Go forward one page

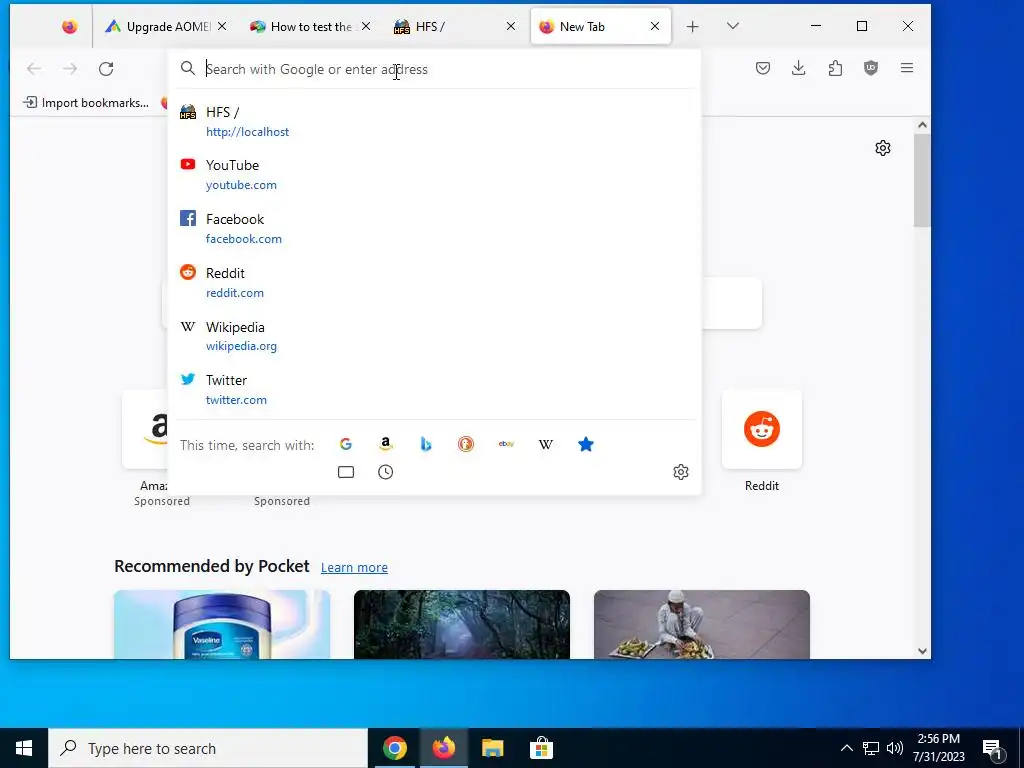pos(70,69)
